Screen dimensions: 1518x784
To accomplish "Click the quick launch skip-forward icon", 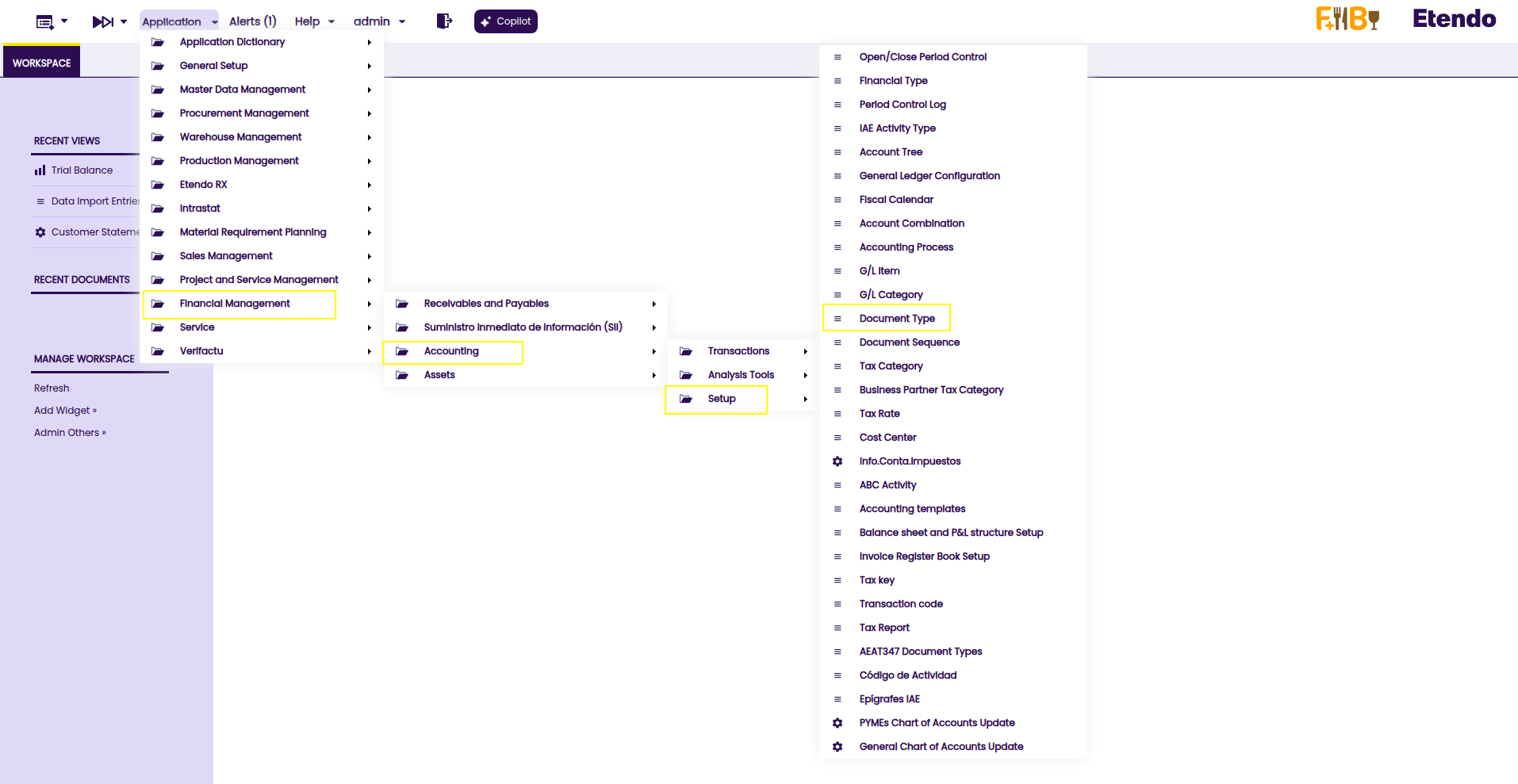I will (103, 21).
